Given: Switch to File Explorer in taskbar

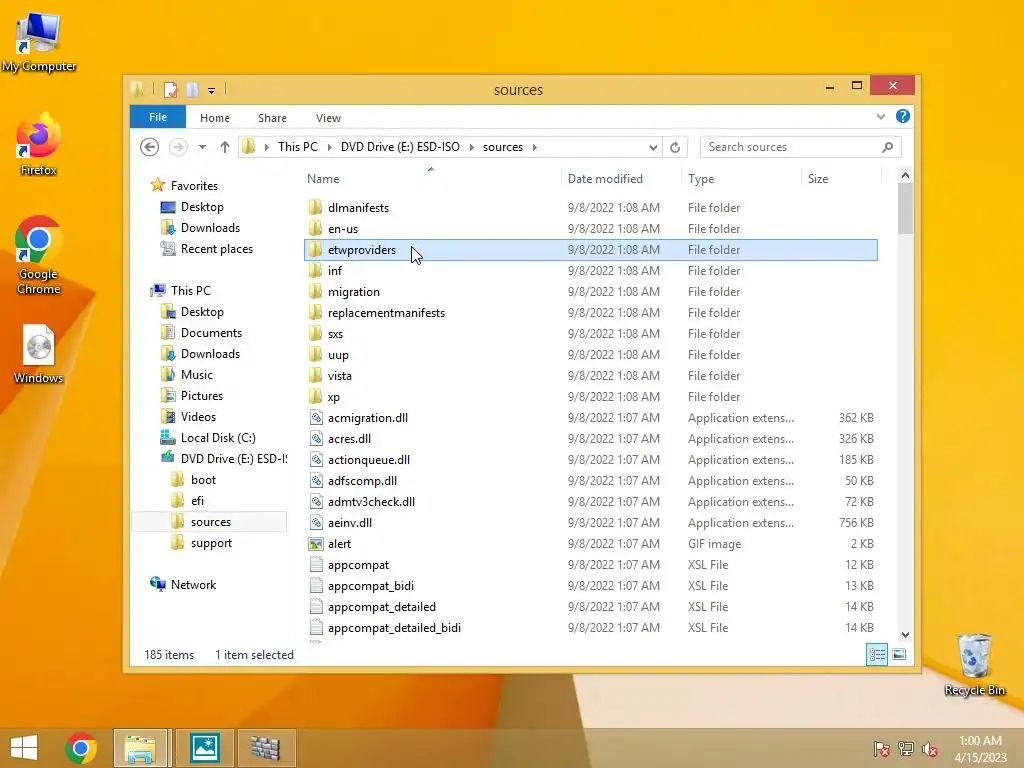Looking at the screenshot, I should click(141, 748).
